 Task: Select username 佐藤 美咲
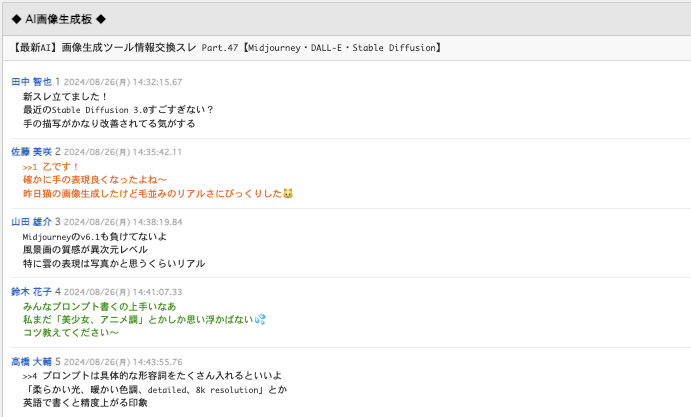click(31, 152)
